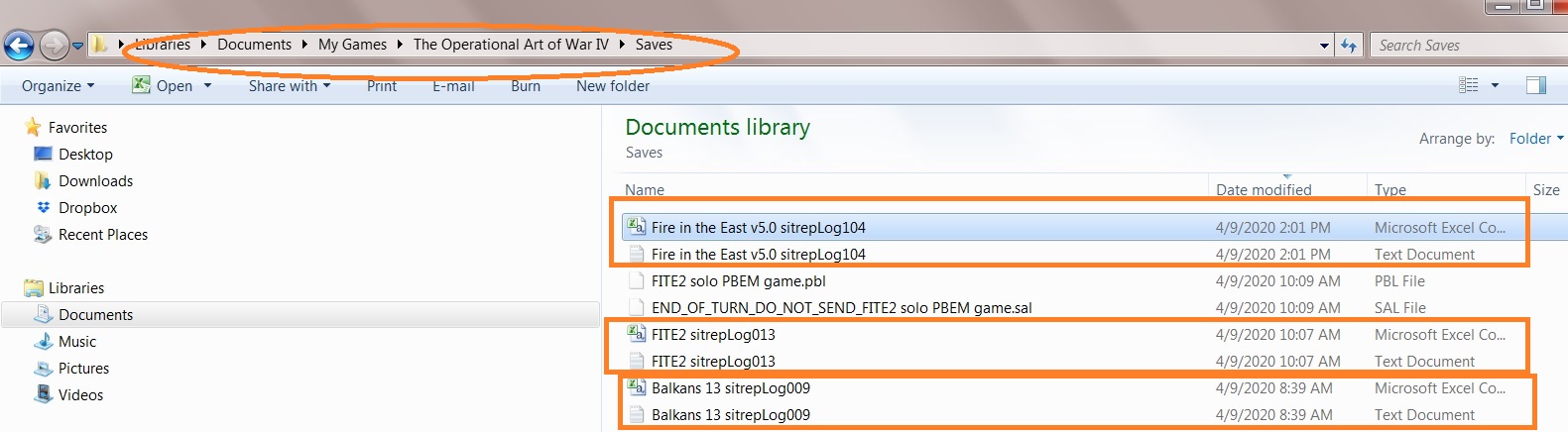This screenshot has width=1568, height=432.
Task: Open the Arrange by Folder dropdown
Action: pos(1536,139)
